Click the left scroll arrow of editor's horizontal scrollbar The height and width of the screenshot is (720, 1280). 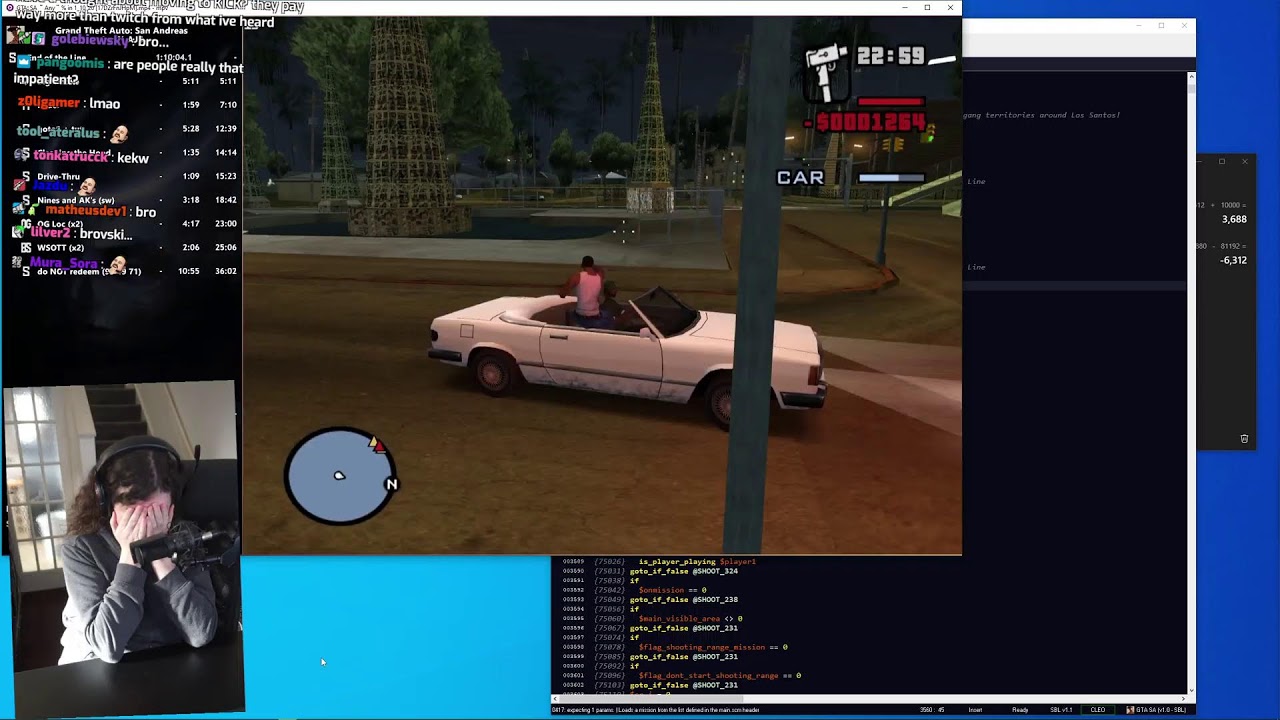tap(555, 698)
